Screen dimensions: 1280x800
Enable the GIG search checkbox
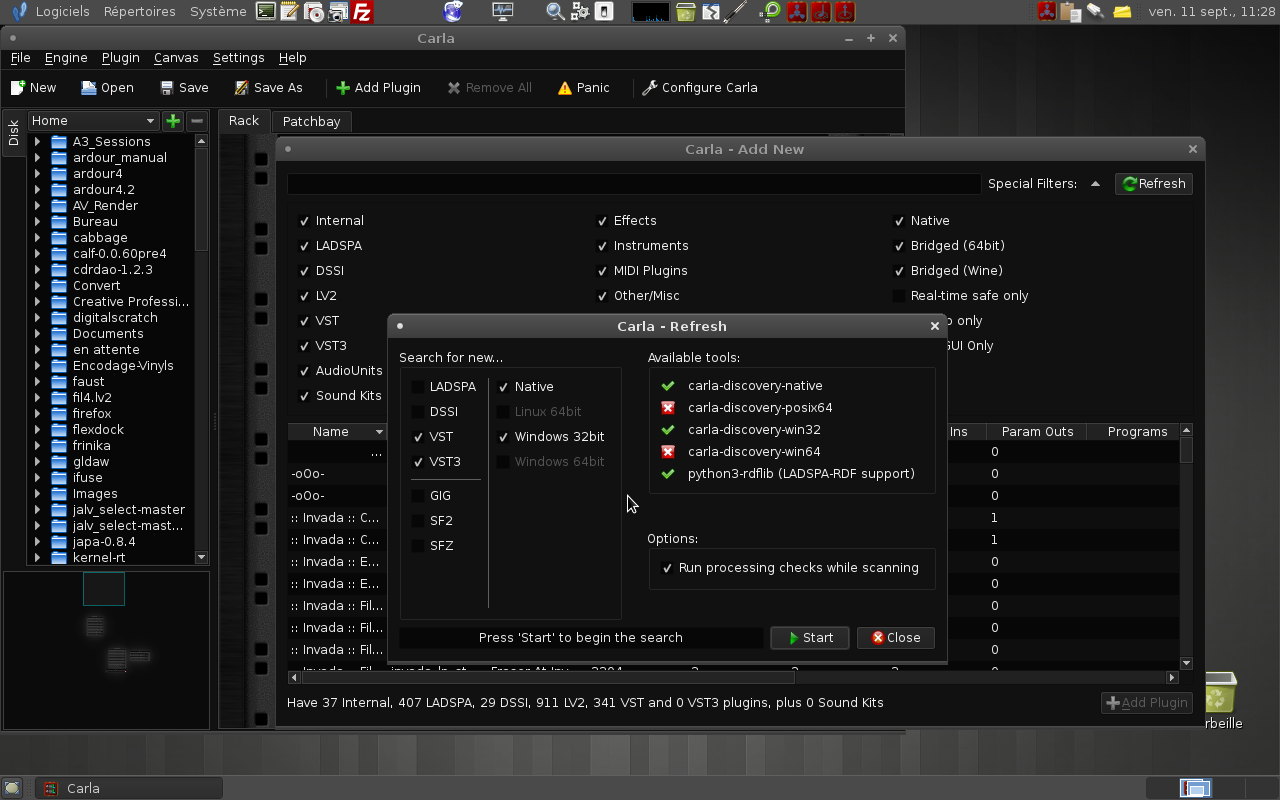[418, 496]
